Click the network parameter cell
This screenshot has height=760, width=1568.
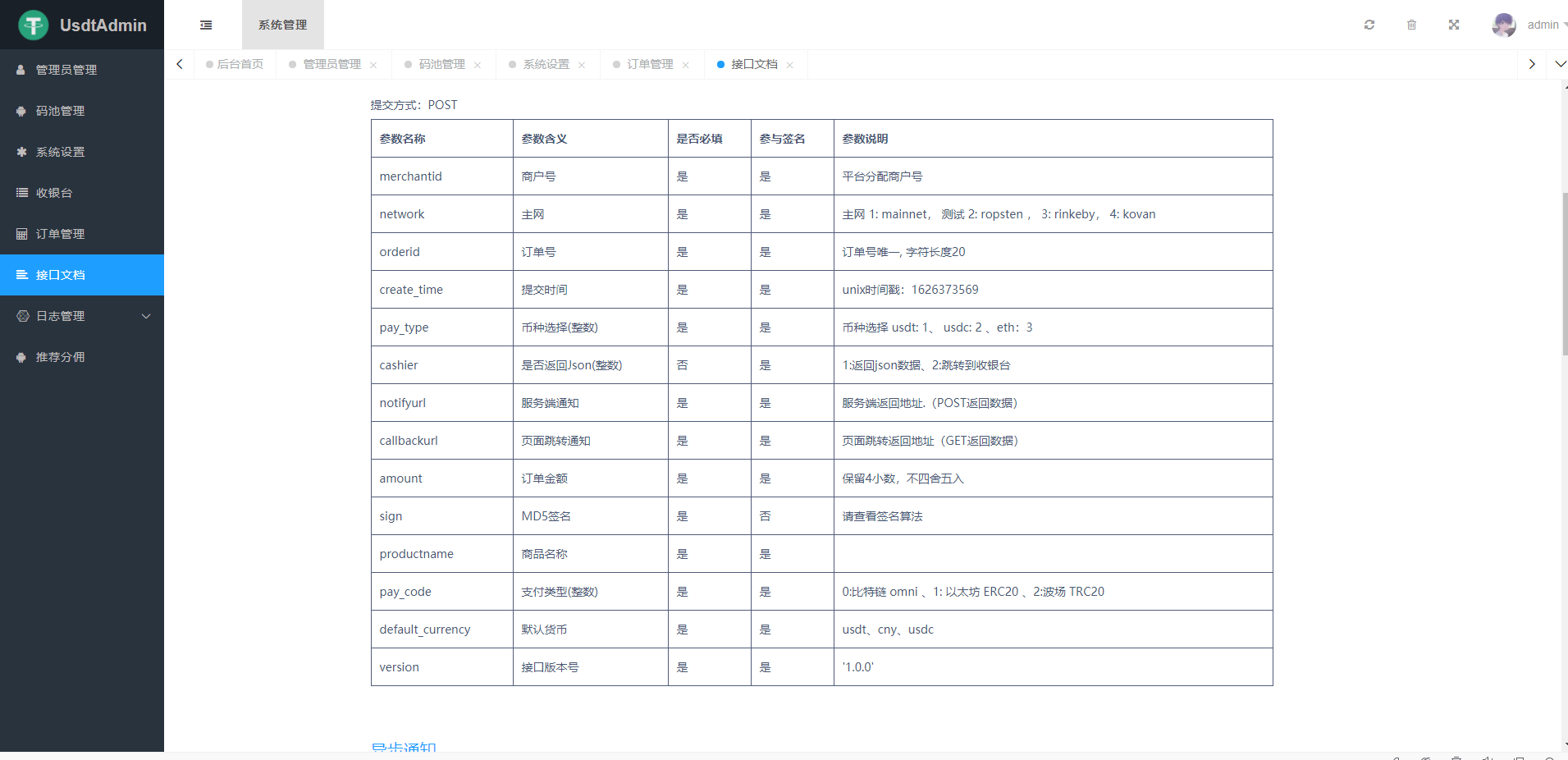tap(442, 214)
